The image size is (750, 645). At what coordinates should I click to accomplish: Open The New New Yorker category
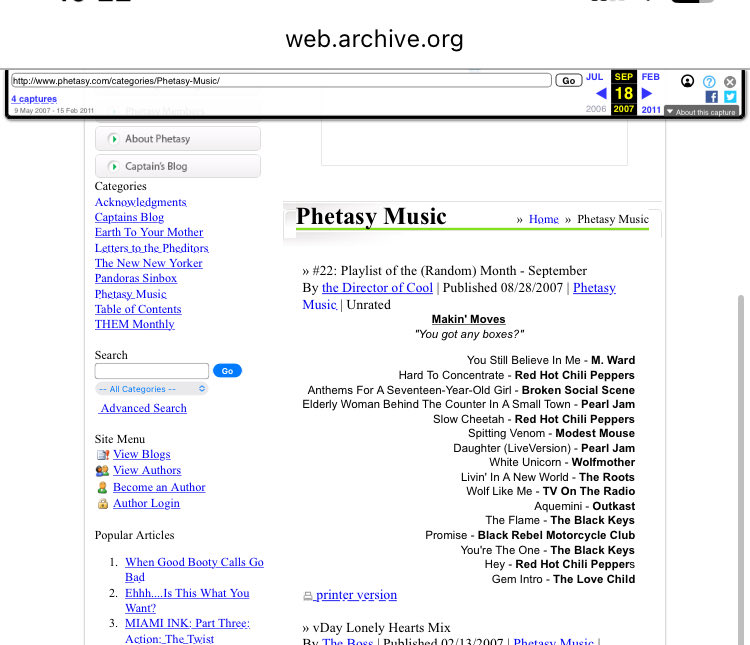point(149,263)
